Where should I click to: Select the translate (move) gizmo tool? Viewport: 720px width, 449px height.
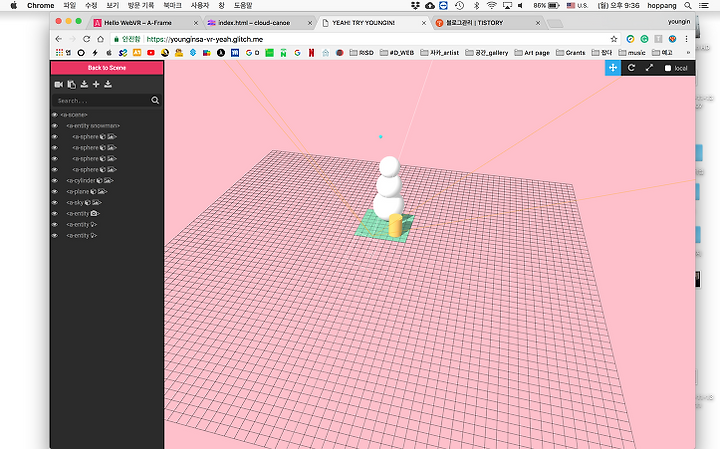613,68
